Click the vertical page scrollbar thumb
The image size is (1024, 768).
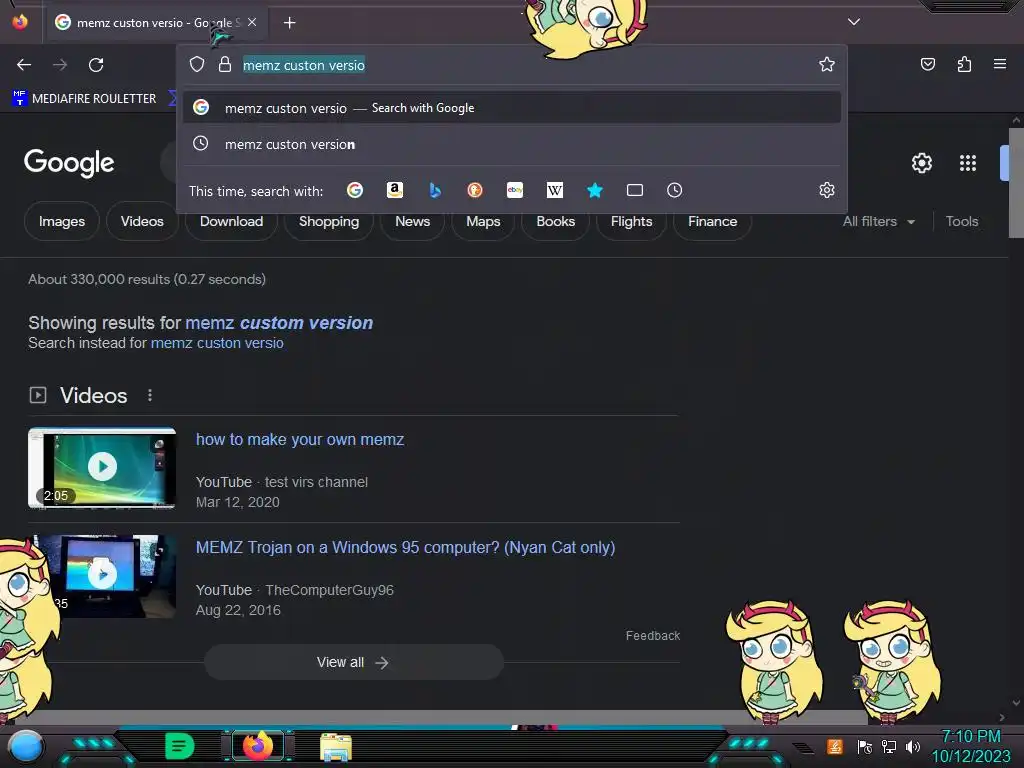pyautogui.click(x=1016, y=183)
